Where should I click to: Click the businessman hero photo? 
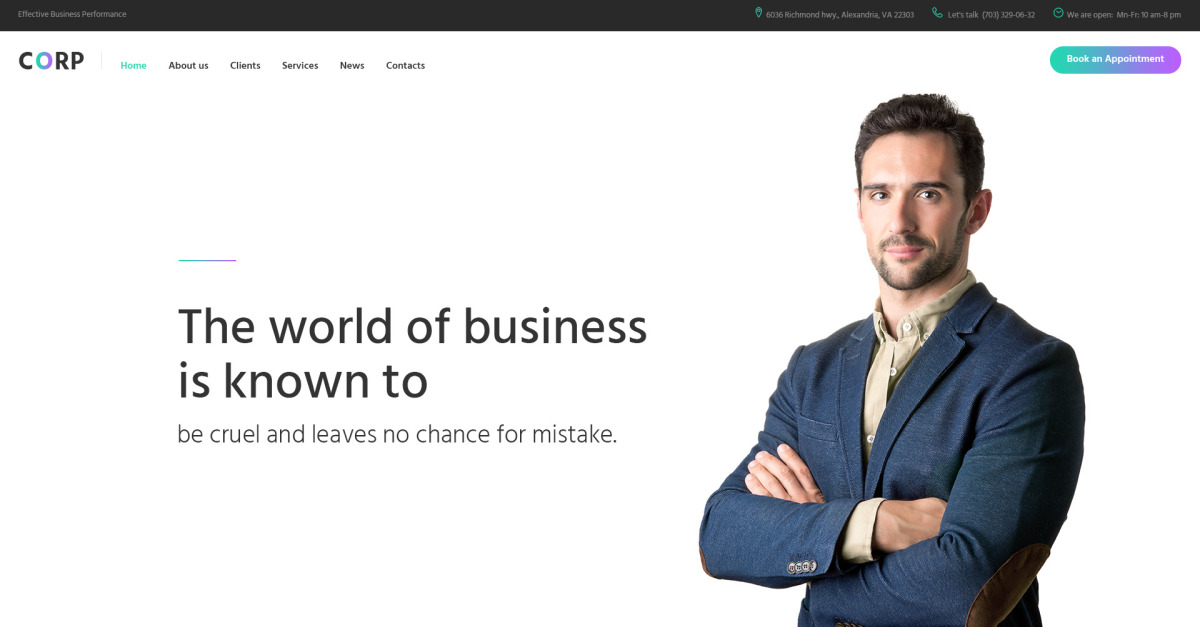pyautogui.click(x=892, y=360)
